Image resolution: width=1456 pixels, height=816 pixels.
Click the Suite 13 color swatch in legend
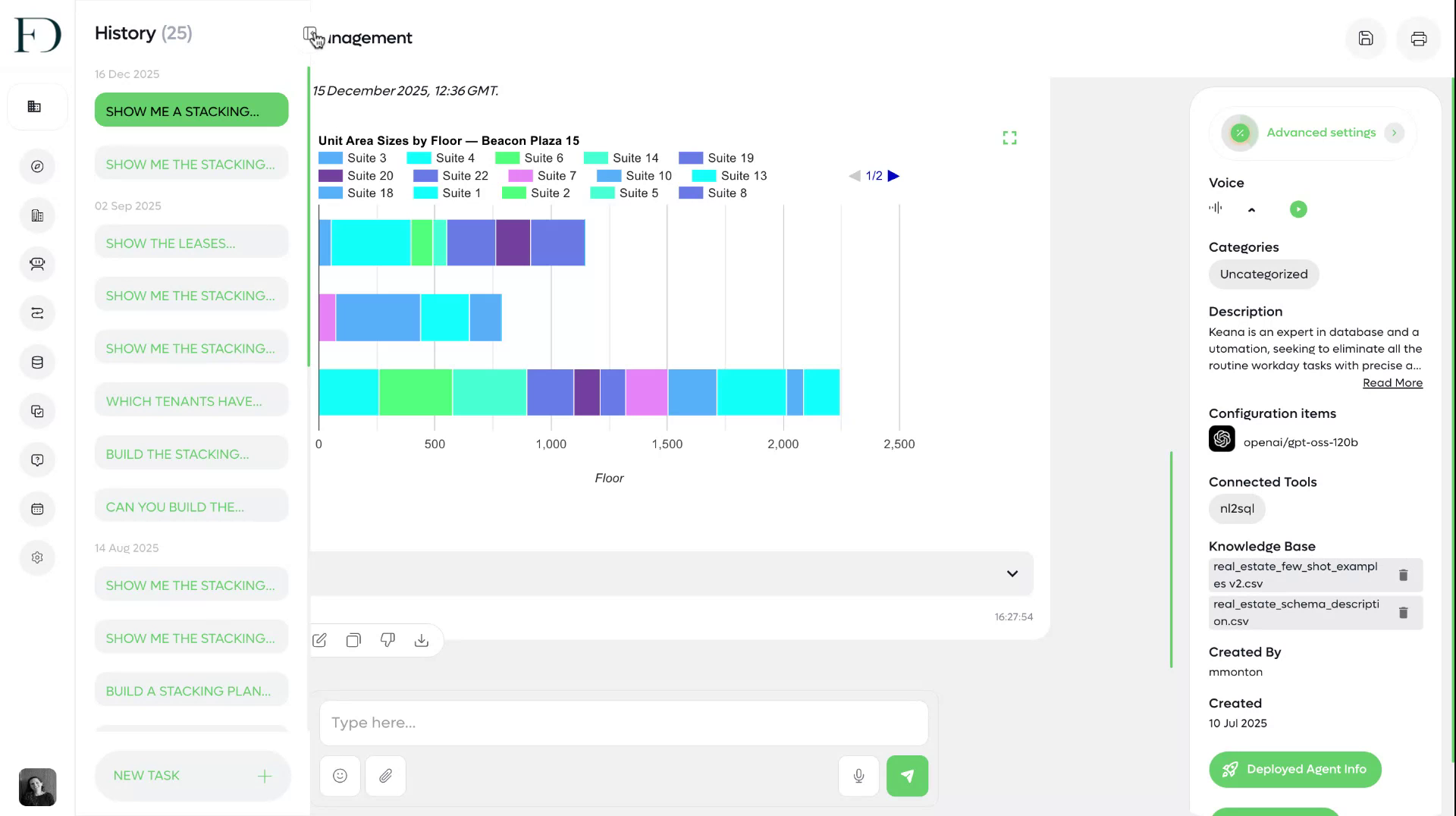click(x=704, y=175)
